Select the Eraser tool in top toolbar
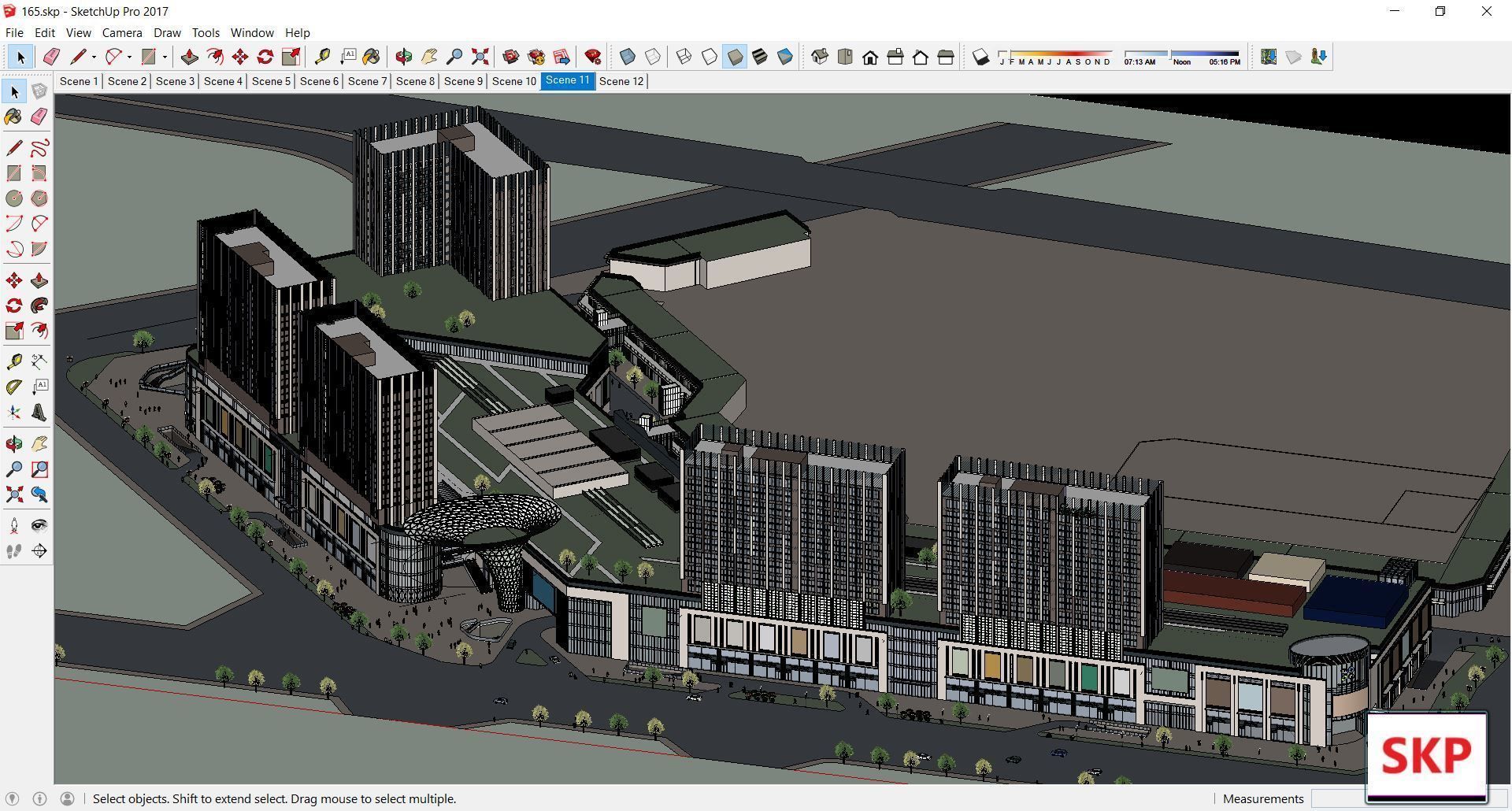Viewport: 1512px width, 811px height. (x=51, y=57)
